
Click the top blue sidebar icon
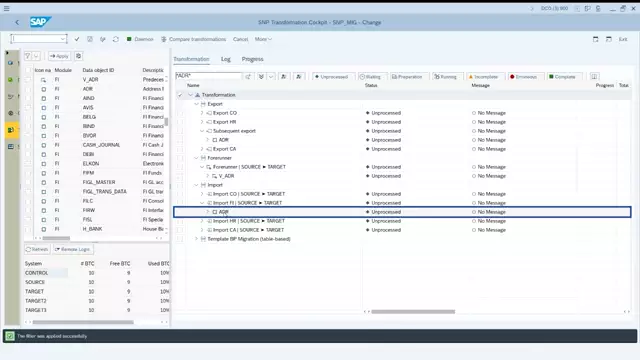click(x=11, y=63)
